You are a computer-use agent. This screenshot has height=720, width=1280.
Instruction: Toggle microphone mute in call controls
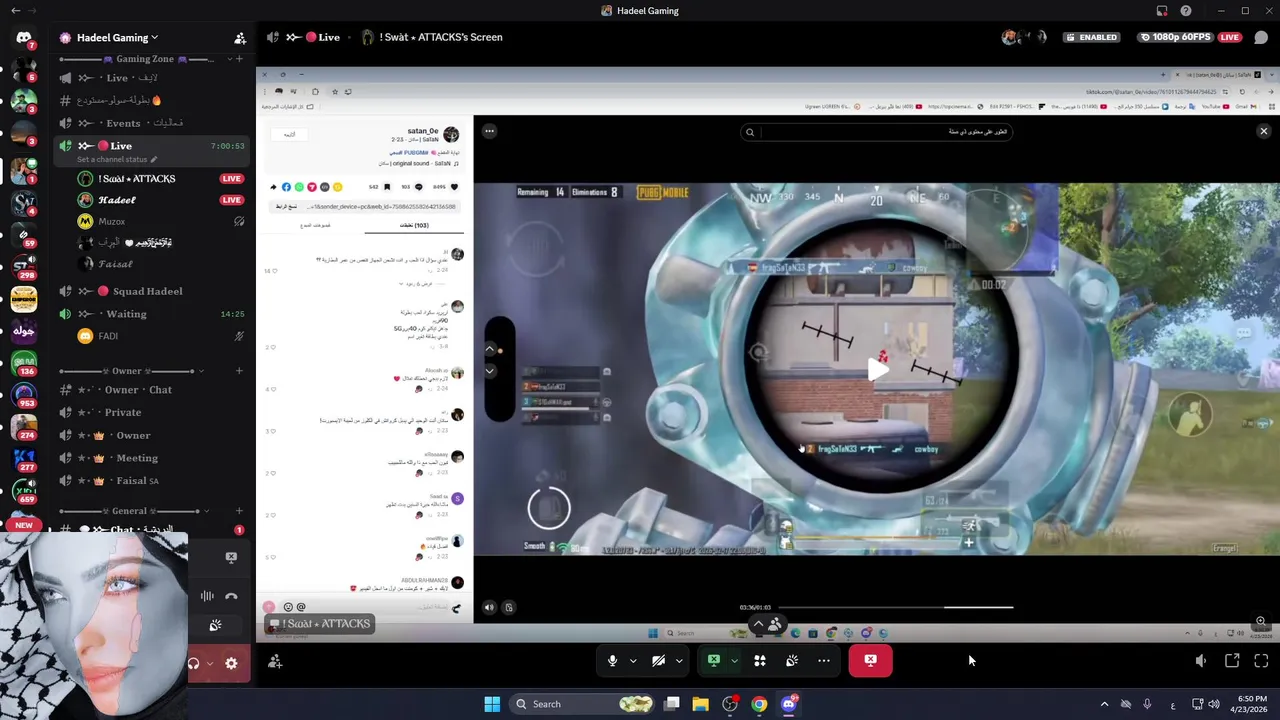[612, 661]
